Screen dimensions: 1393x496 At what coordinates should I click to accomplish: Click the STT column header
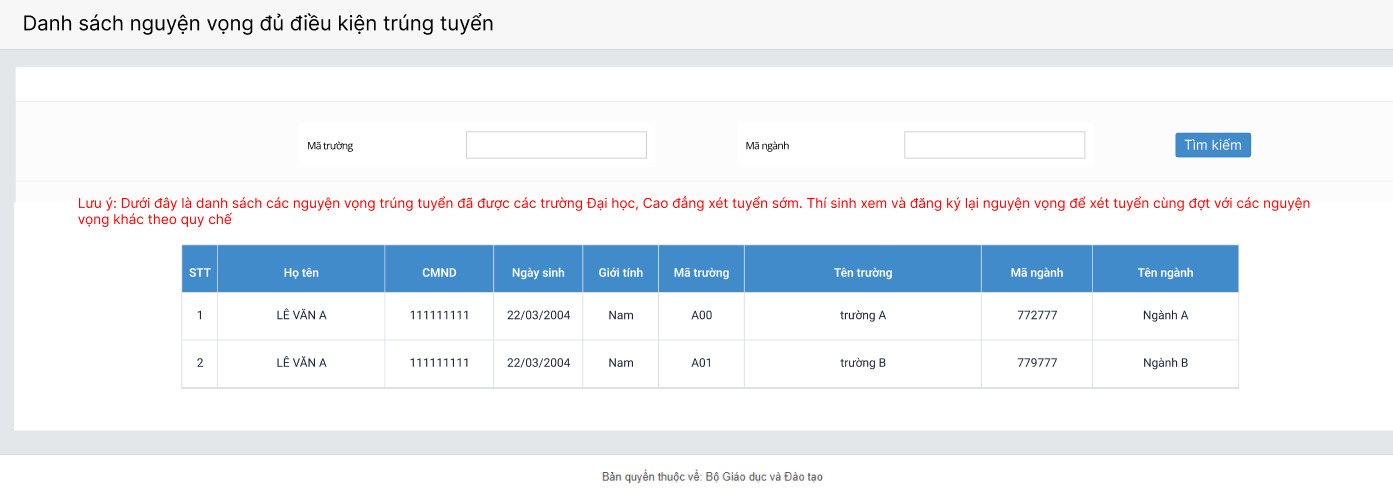(x=199, y=273)
